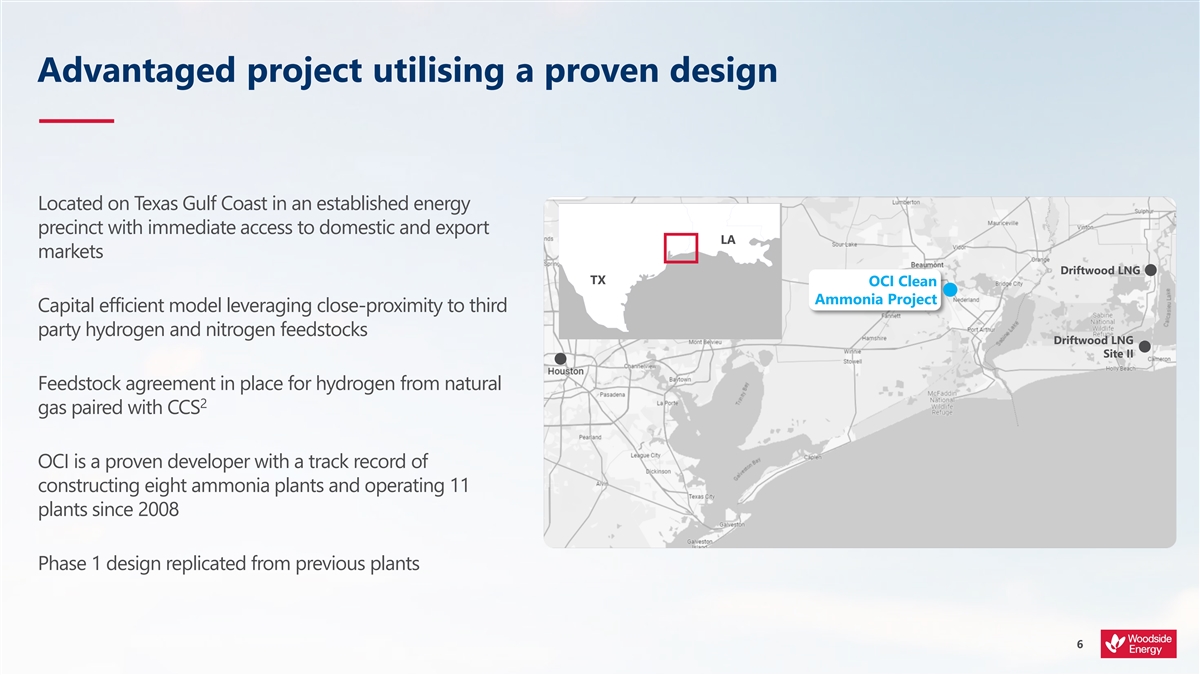
Task: Click the OCI Clean Ammonia Project label
Action: [x=876, y=290]
